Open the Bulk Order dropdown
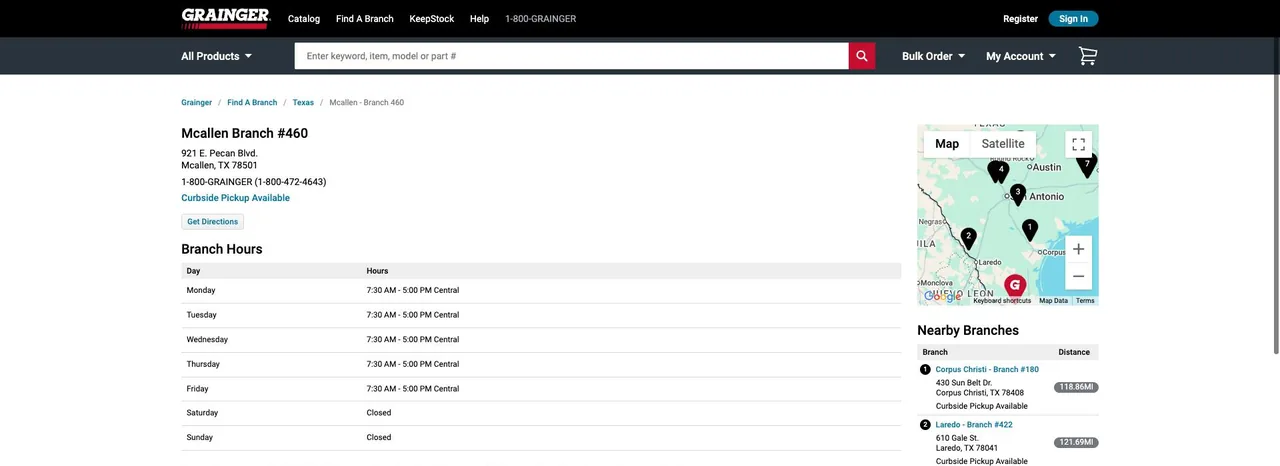The image size is (1280, 466). [933, 56]
